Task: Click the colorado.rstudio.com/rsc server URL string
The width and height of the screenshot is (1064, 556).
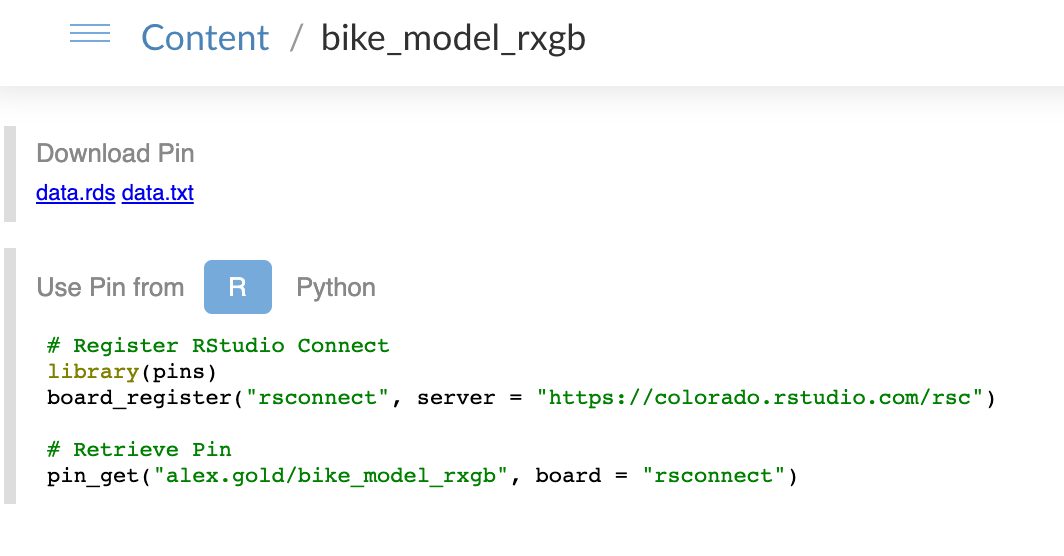Action: [x=759, y=398]
